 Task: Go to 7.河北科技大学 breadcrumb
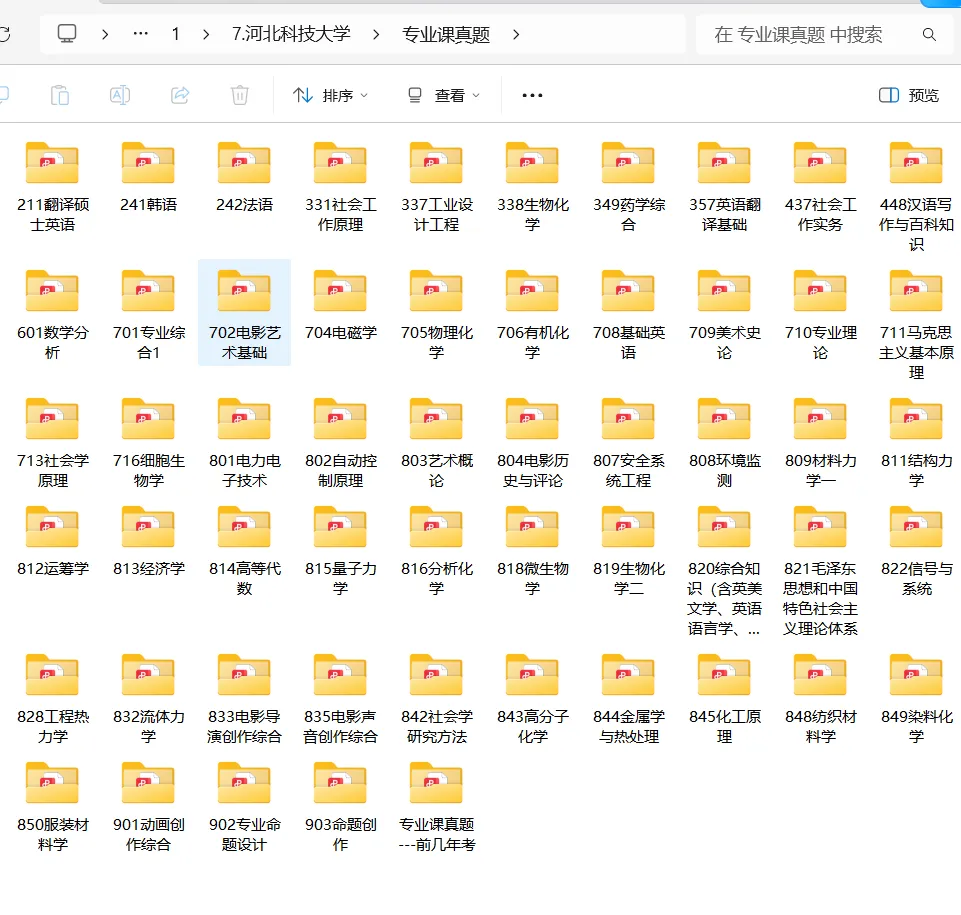point(291,34)
